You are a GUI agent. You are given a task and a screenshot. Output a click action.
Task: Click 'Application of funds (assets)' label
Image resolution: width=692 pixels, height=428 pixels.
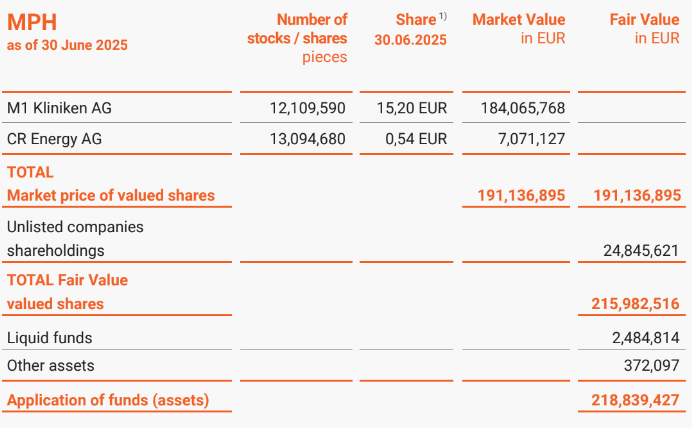(107, 400)
